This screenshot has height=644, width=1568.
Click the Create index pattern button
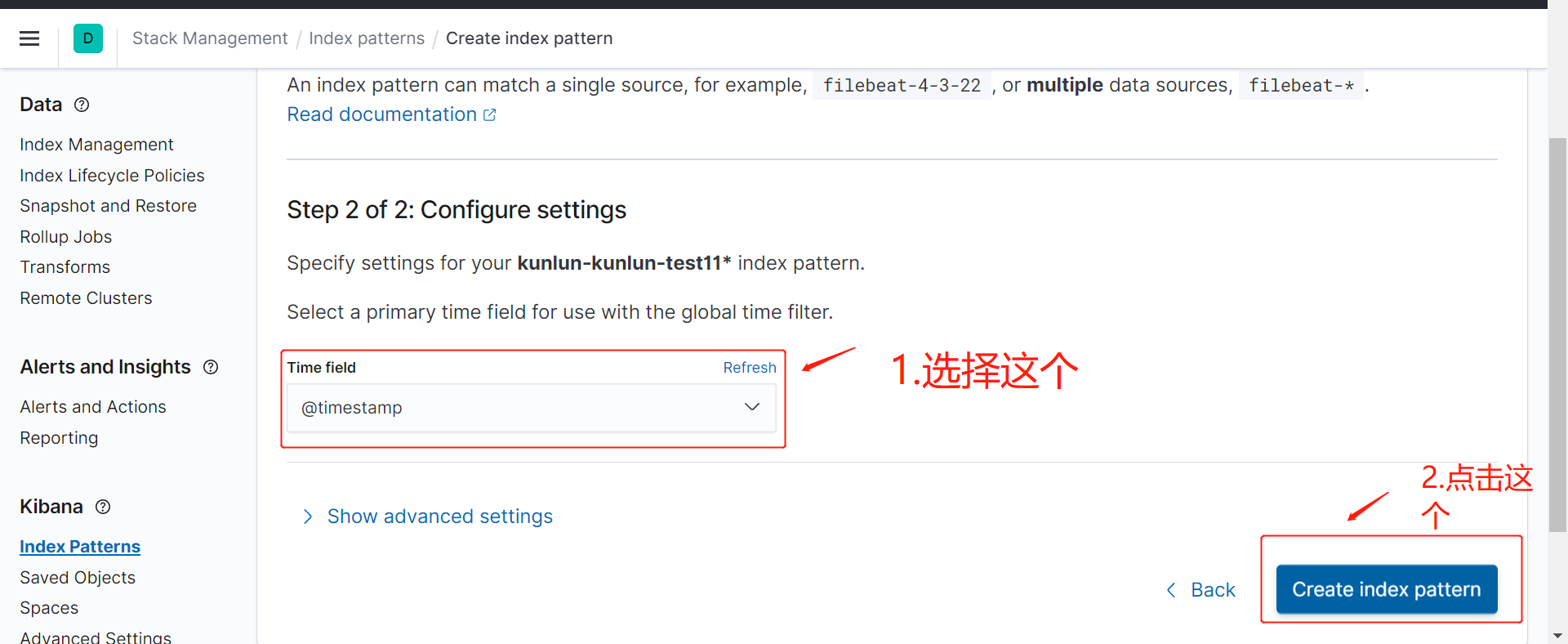(1387, 589)
